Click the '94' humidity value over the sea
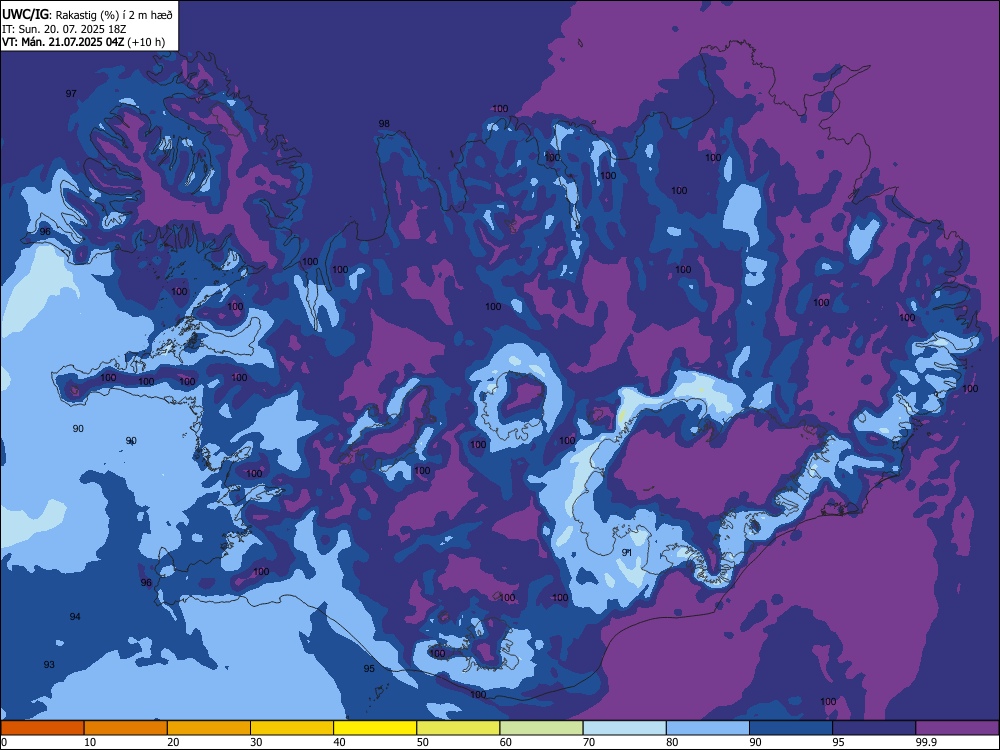Screen dimensions: 1000x750 (75, 617)
